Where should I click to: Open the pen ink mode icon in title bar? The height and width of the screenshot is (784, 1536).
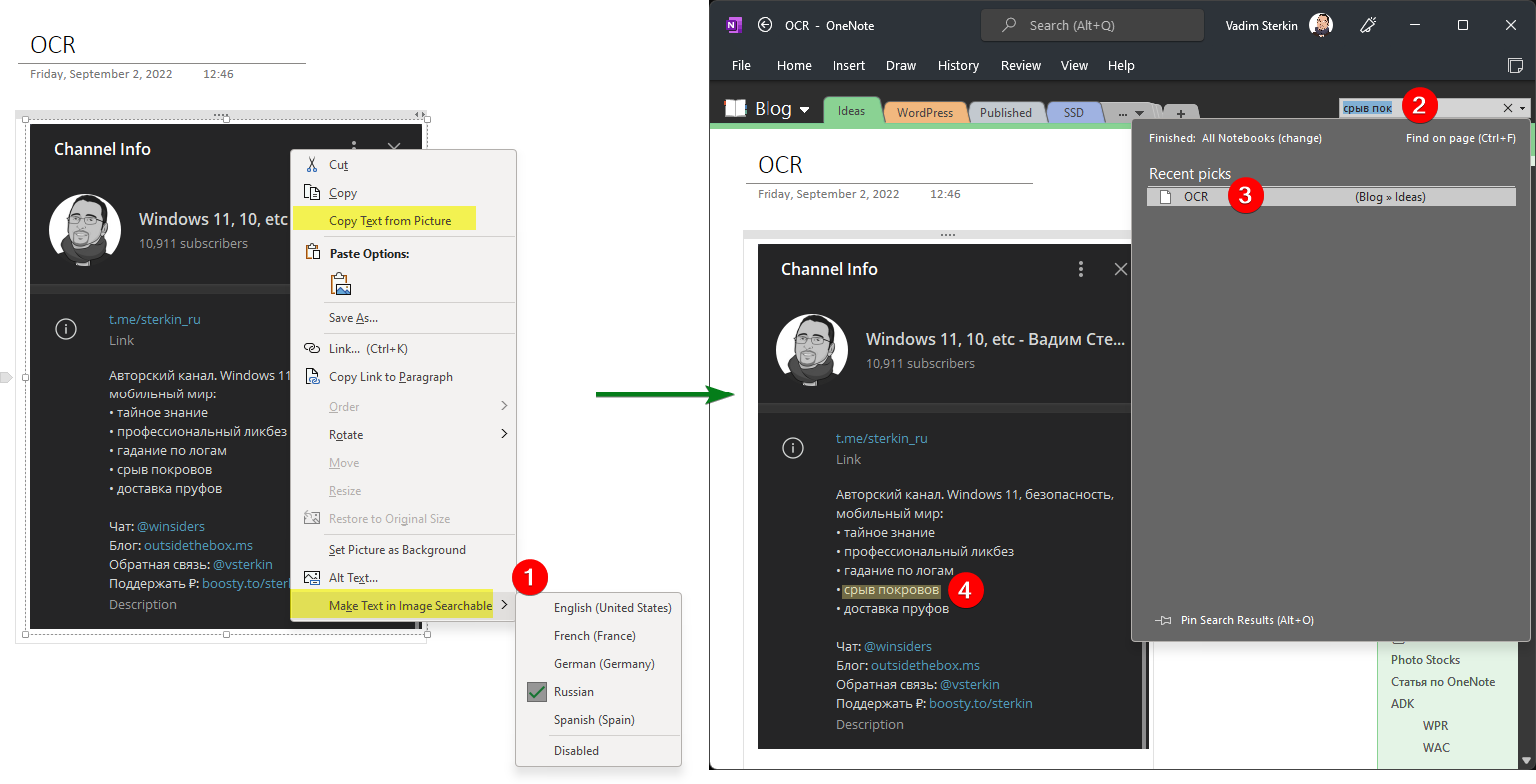tap(1368, 25)
